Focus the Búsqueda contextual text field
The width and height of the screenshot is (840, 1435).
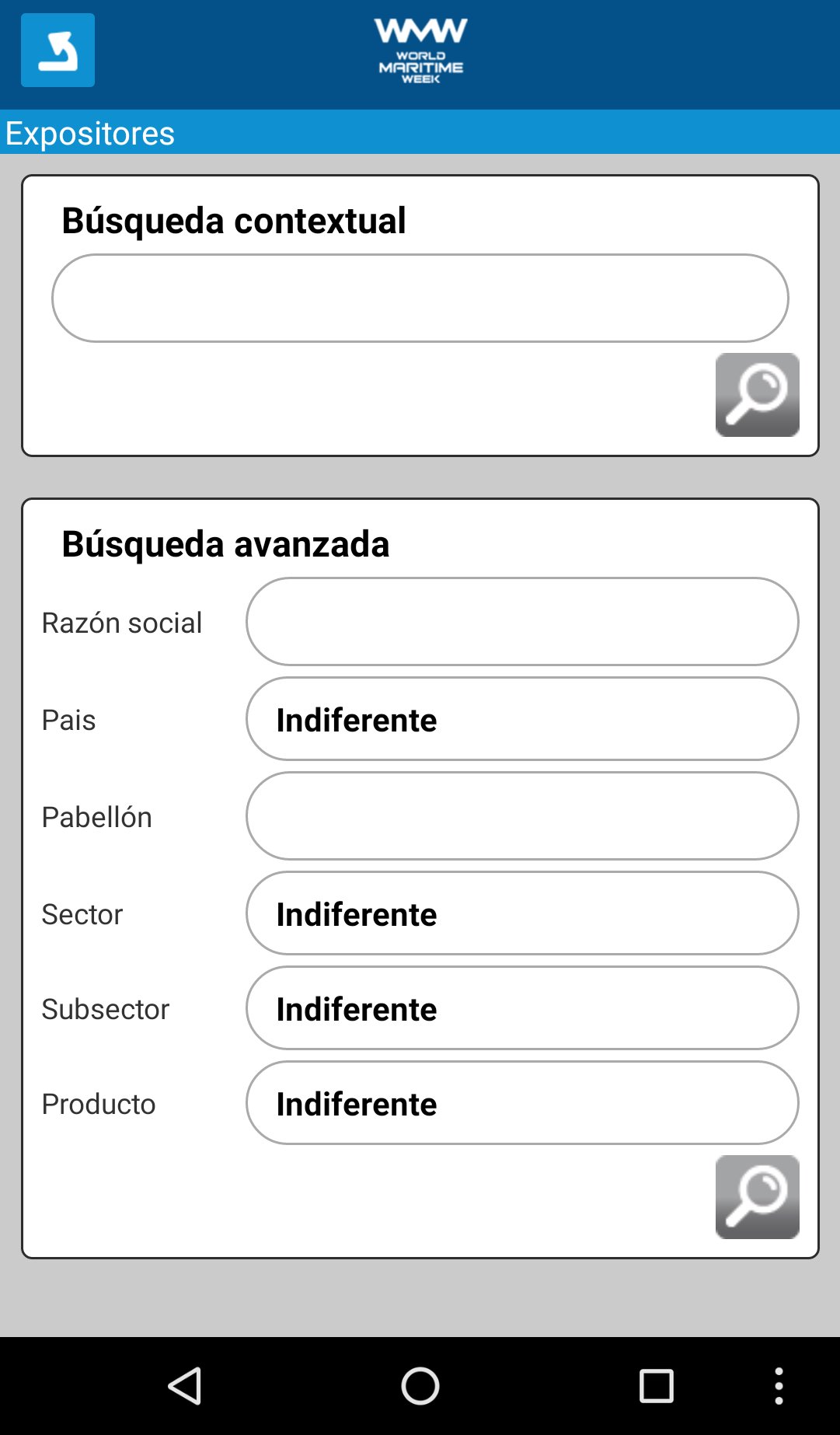click(x=420, y=298)
